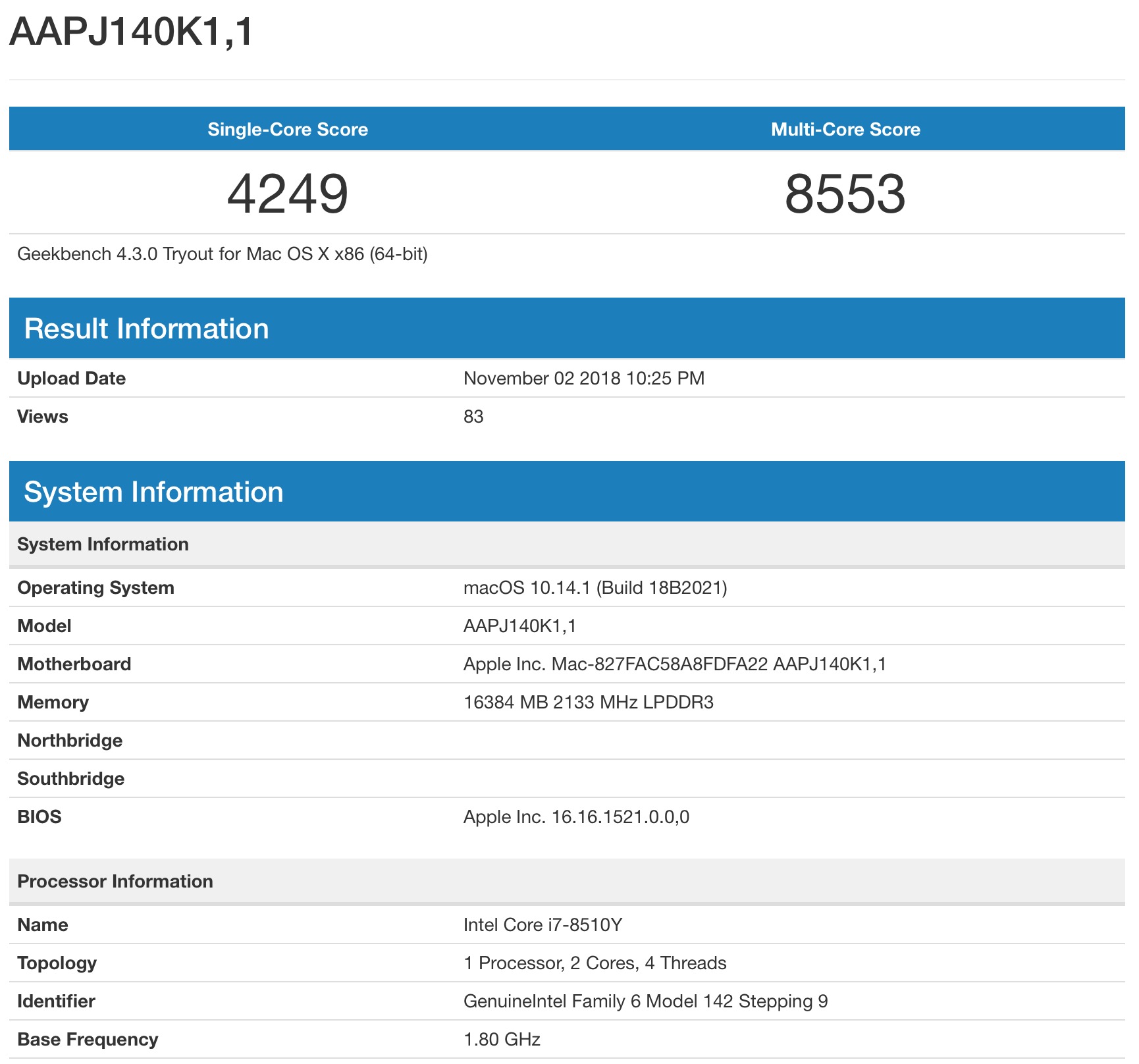Click the Model value AAPJ140K1,1 in table
The width and height of the screenshot is (1139, 1064).
(x=519, y=626)
